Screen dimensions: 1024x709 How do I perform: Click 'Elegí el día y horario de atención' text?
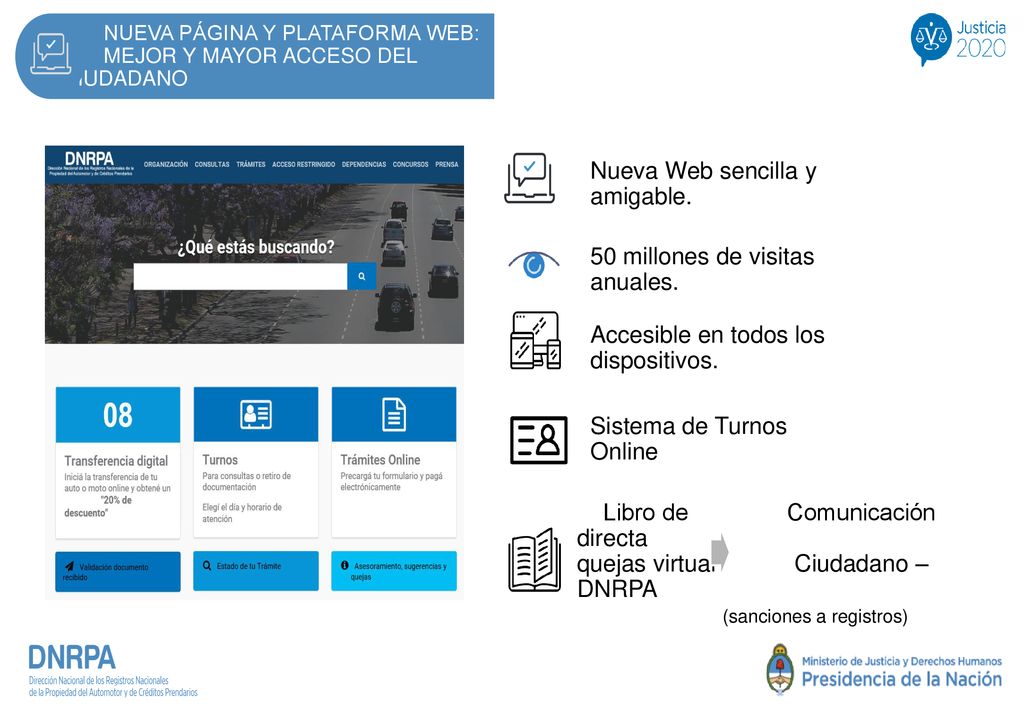[x=242, y=513]
